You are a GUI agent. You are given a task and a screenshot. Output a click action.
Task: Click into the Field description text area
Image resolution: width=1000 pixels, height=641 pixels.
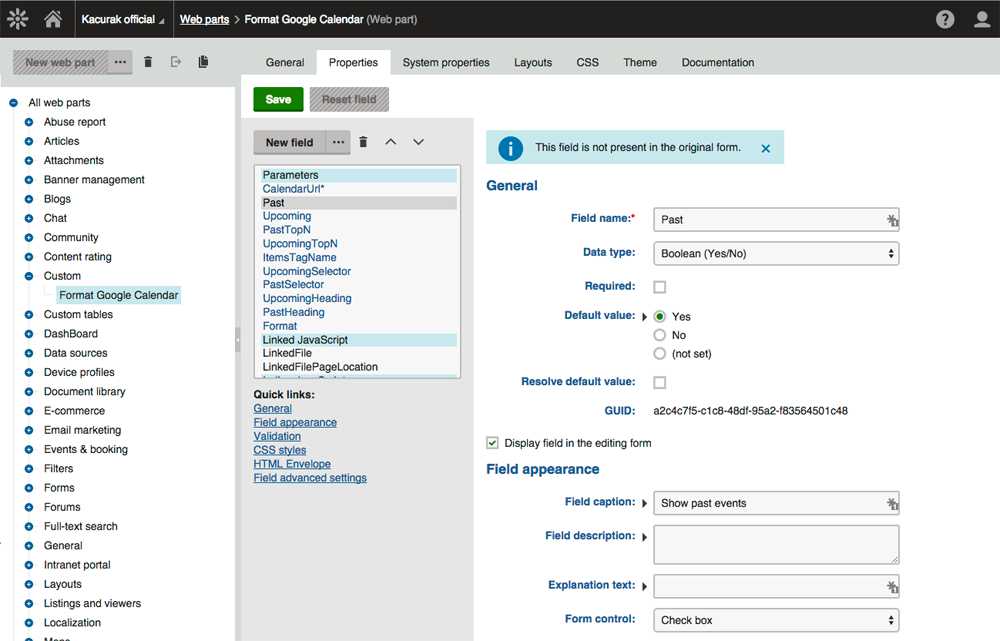coord(776,545)
